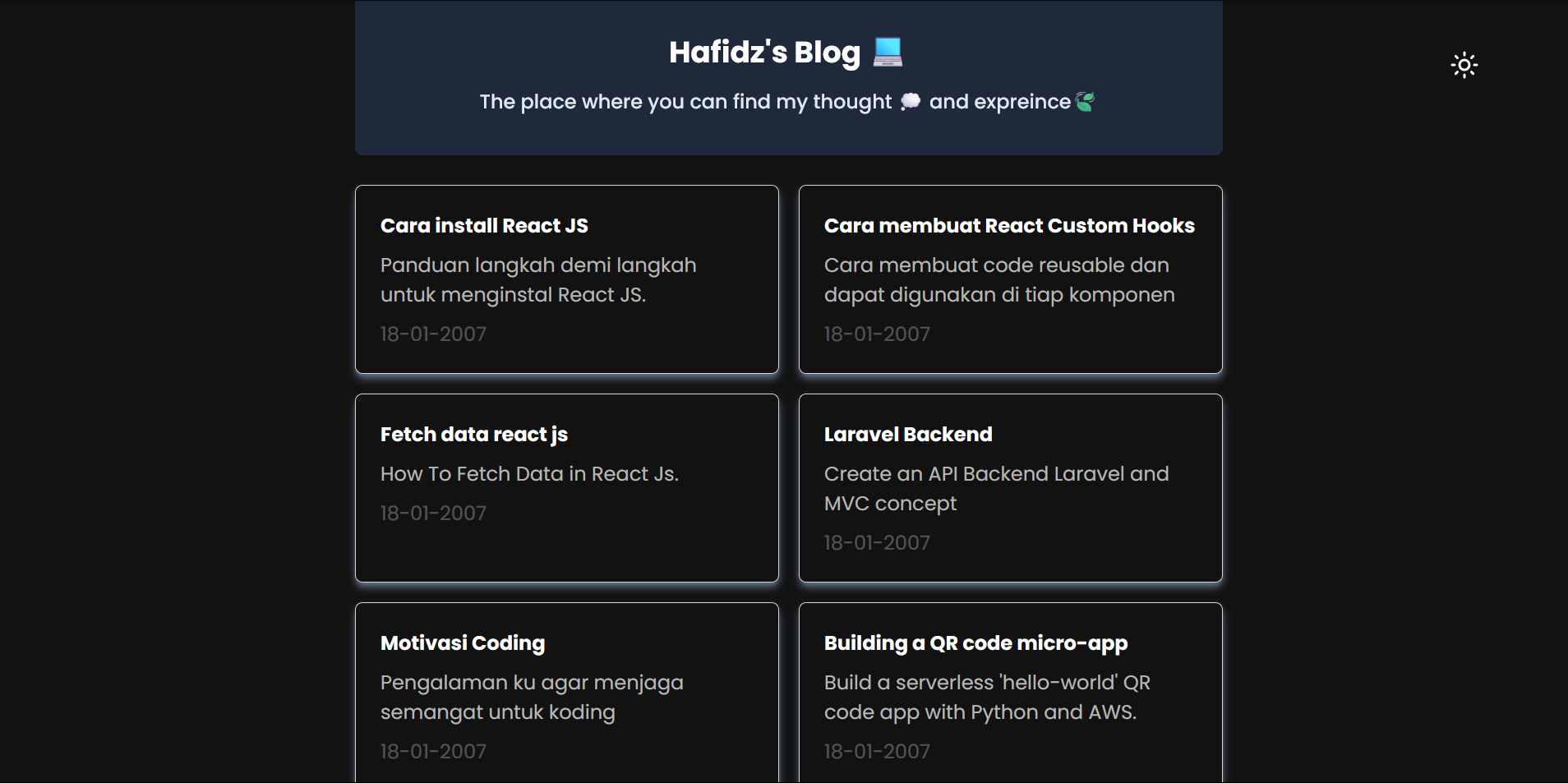The height and width of the screenshot is (783, 1568).
Task: Click Create an API Backend Laravel description
Action: [996, 489]
